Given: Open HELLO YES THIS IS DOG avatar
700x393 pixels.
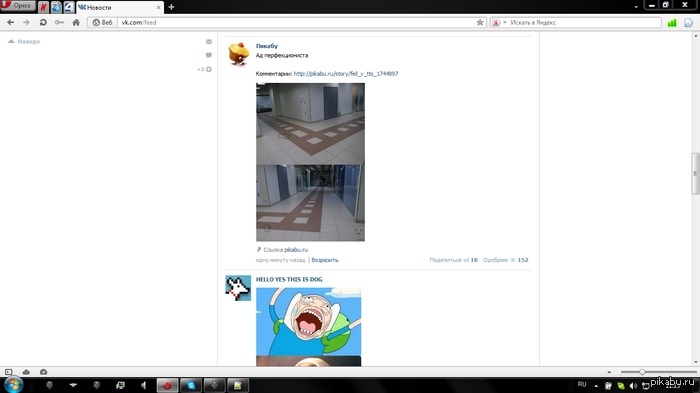Looking at the screenshot, I should tap(238, 288).
